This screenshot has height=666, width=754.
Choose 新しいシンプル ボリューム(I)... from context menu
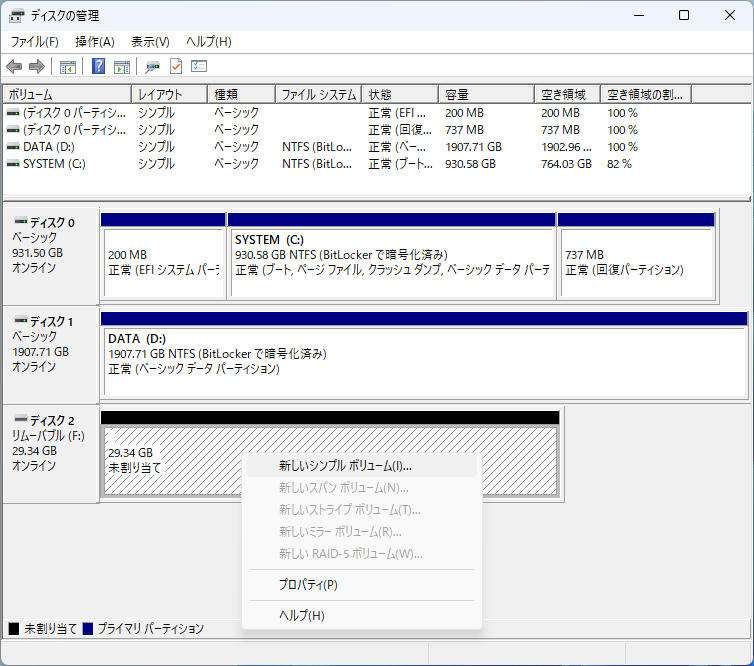[345, 466]
